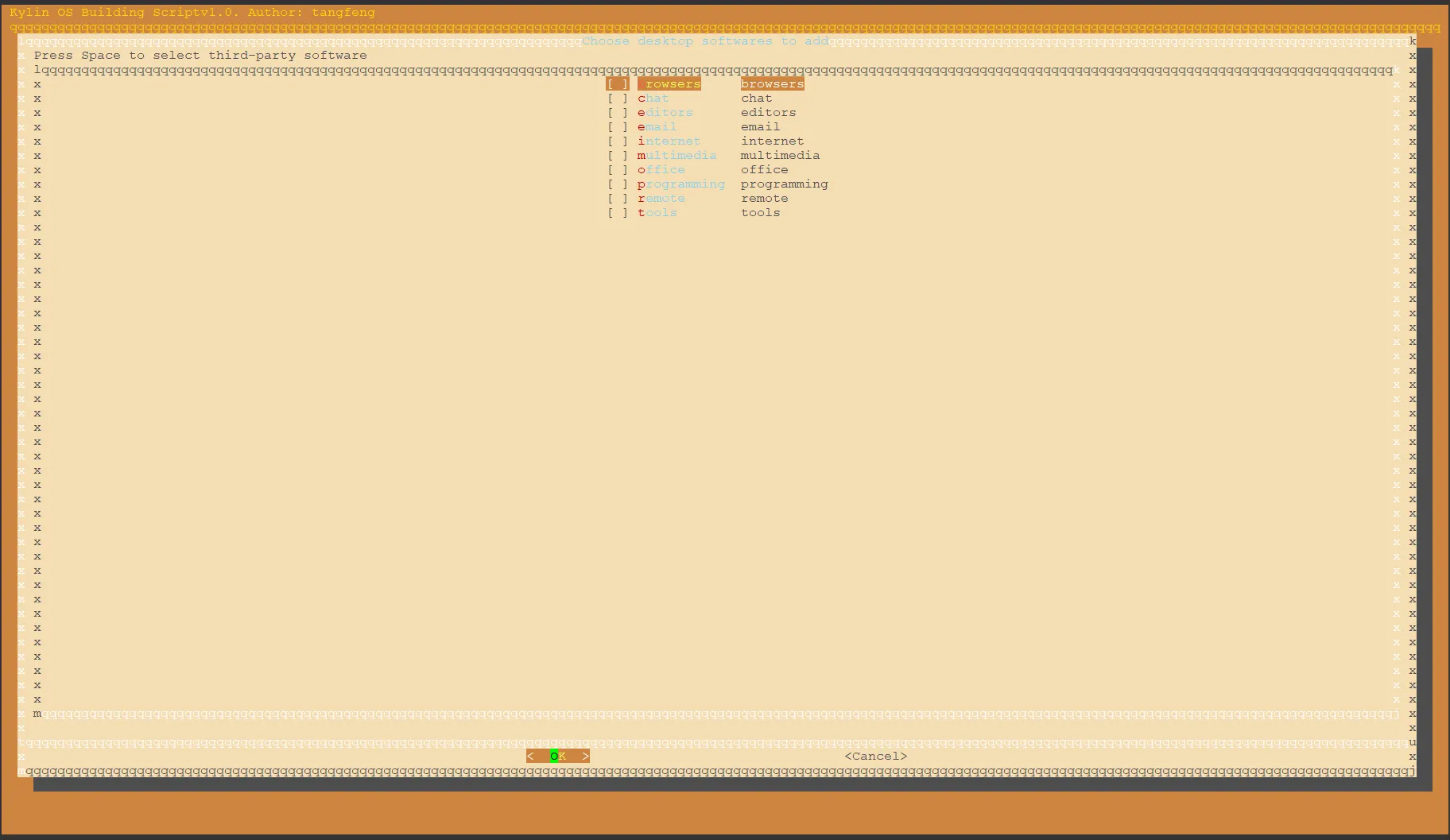Mark the multimedia checkbox
Image resolution: width=1450 pixels, height=840 pixels.
coord(618,156)
